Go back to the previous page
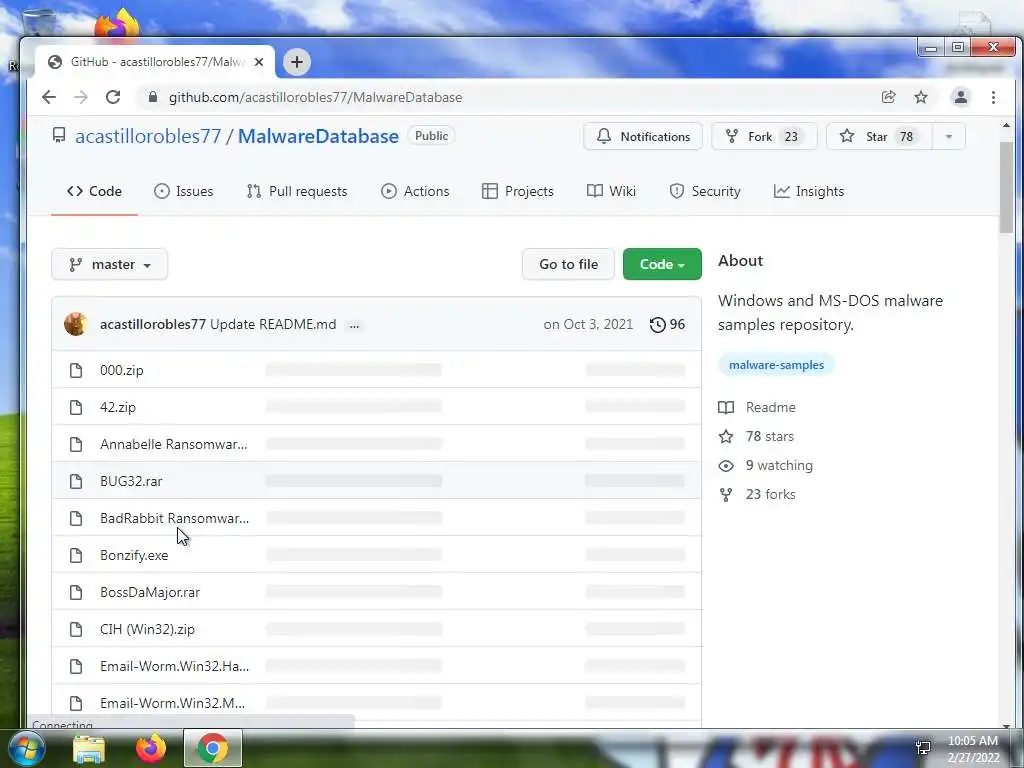 pyautogui.click(x=49, y=97)
